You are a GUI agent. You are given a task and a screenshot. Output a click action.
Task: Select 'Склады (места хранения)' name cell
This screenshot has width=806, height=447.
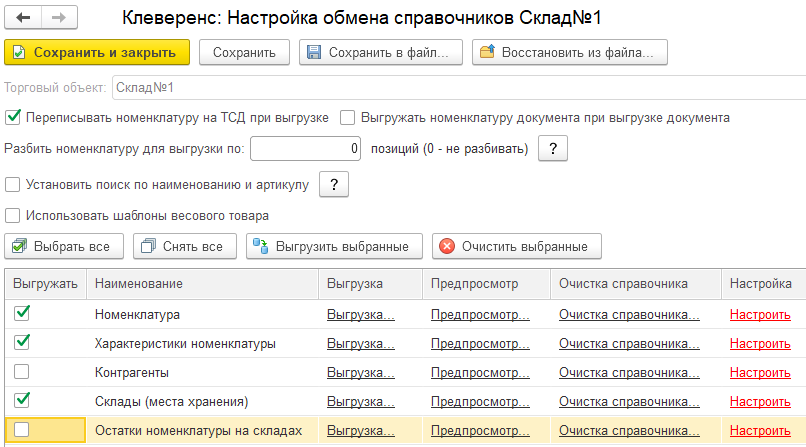[x=203, y=402]
